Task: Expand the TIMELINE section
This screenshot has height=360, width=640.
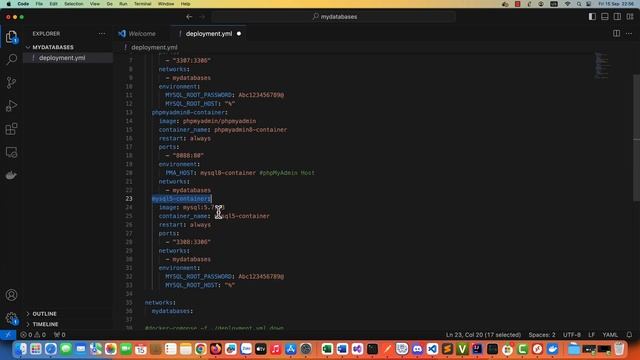Action: click(68, 324)
